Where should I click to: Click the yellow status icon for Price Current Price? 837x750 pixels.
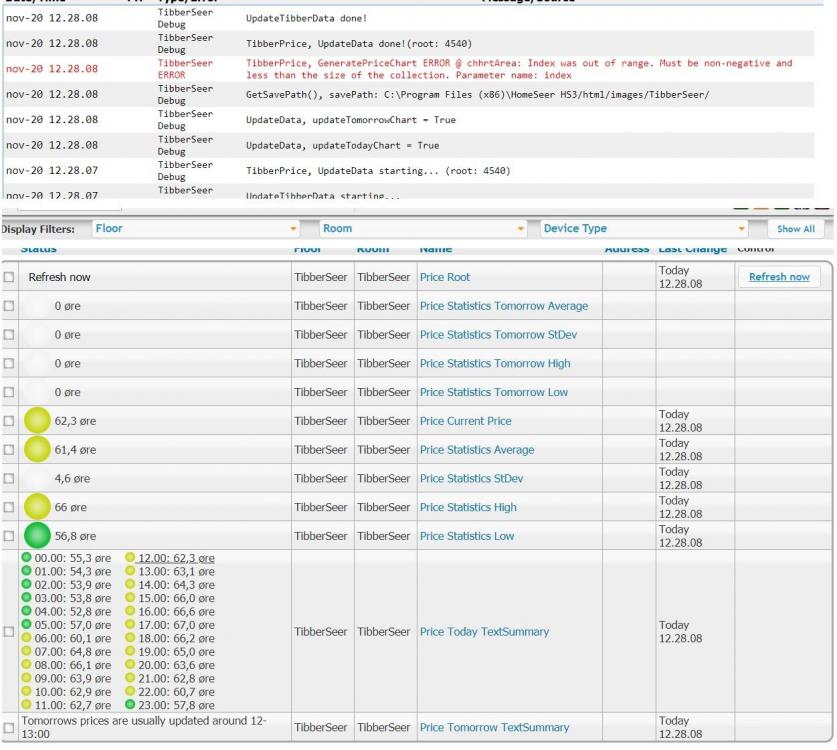click(37, 421)
